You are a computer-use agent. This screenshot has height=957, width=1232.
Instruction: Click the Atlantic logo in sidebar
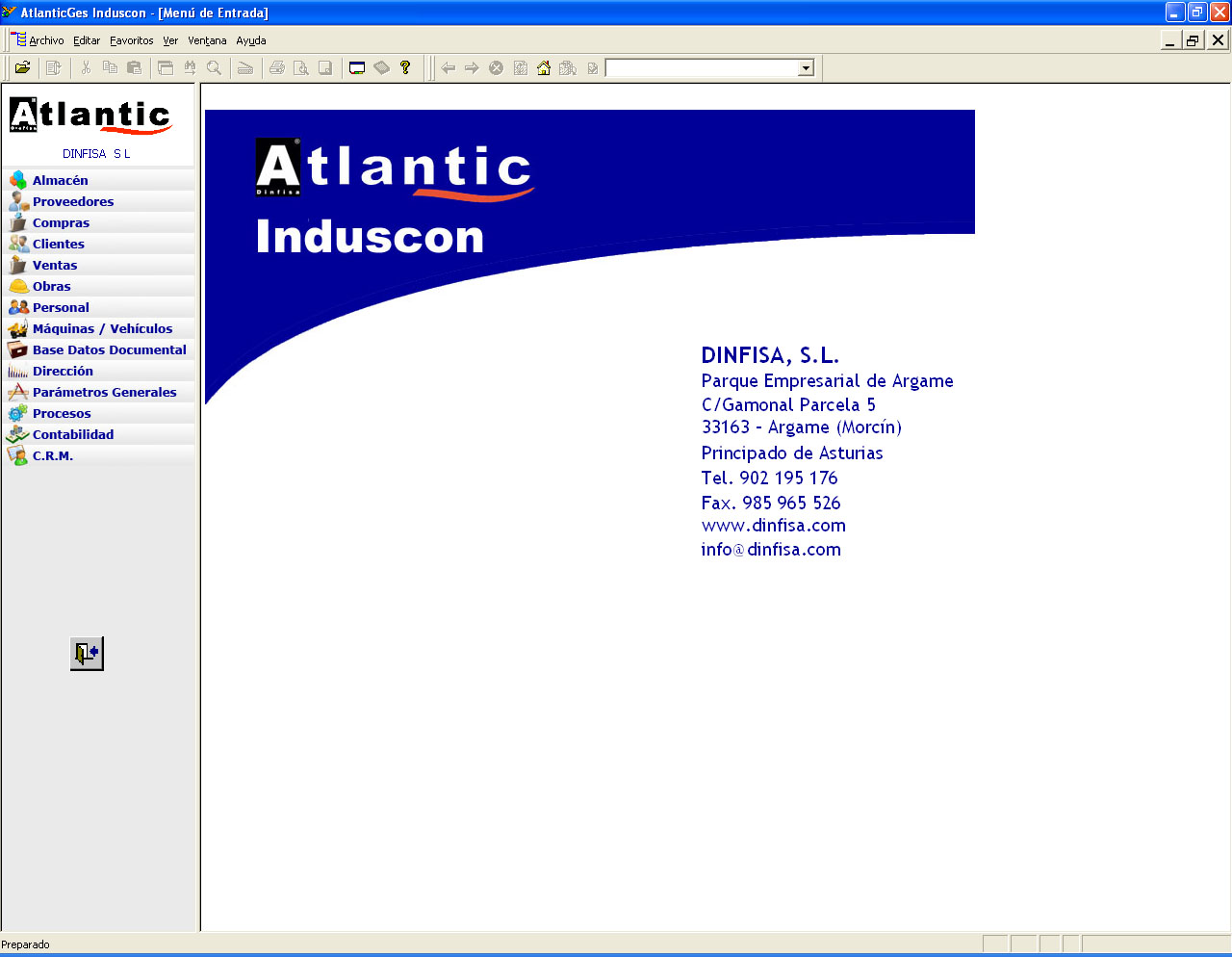tap(90, 116)
